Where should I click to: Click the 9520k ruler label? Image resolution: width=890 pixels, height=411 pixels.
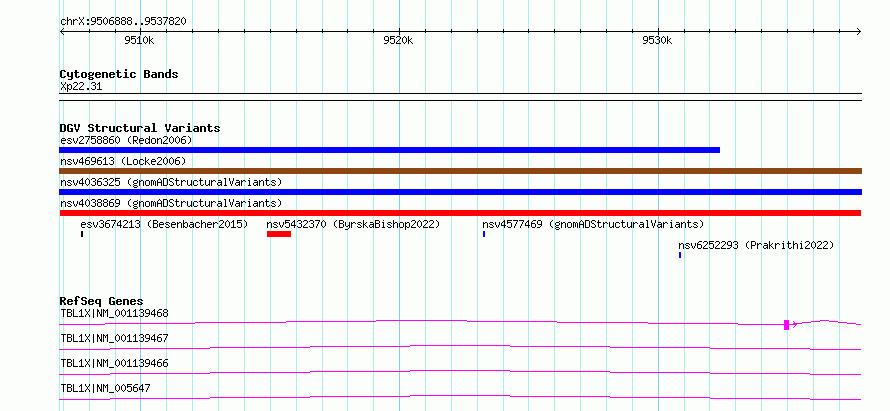[x=398, y=40]
